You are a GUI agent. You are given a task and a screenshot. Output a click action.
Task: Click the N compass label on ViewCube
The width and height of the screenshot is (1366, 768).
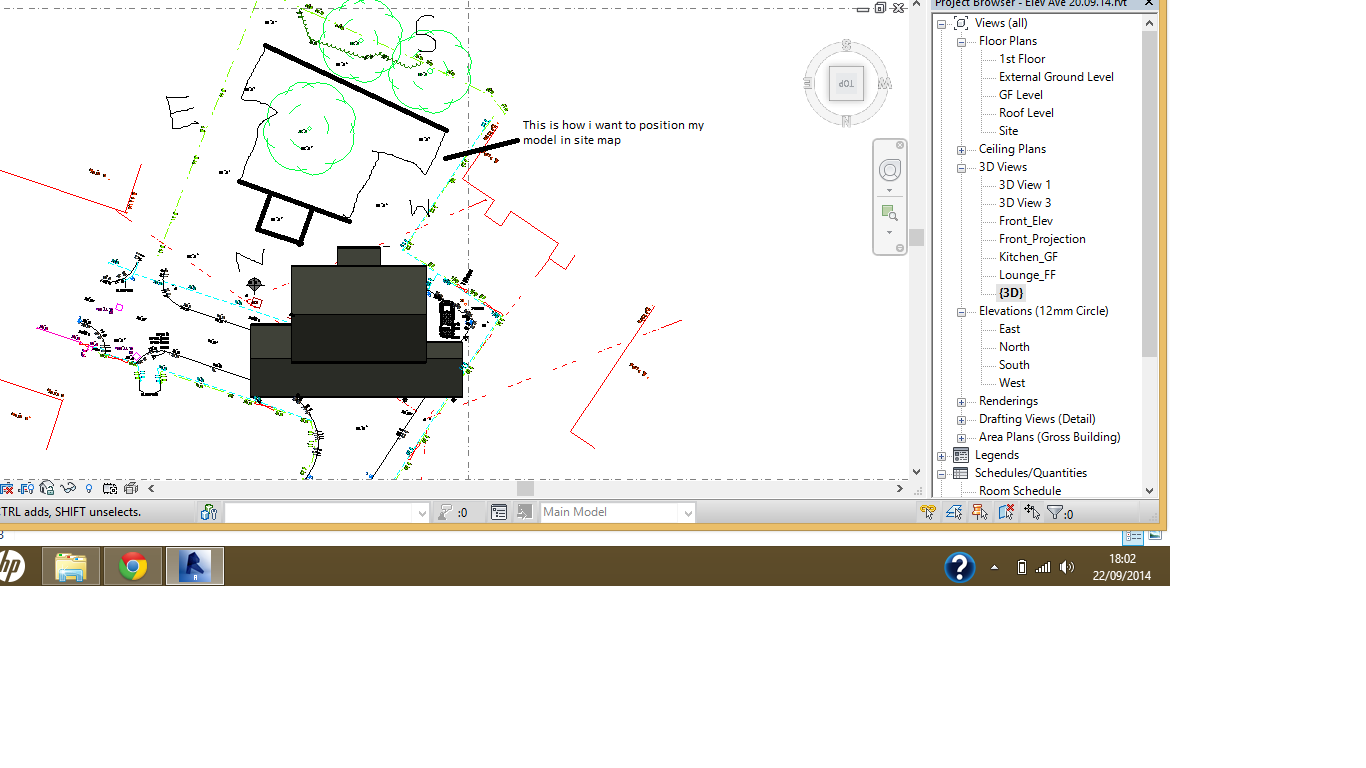click(x=846, y=122)
